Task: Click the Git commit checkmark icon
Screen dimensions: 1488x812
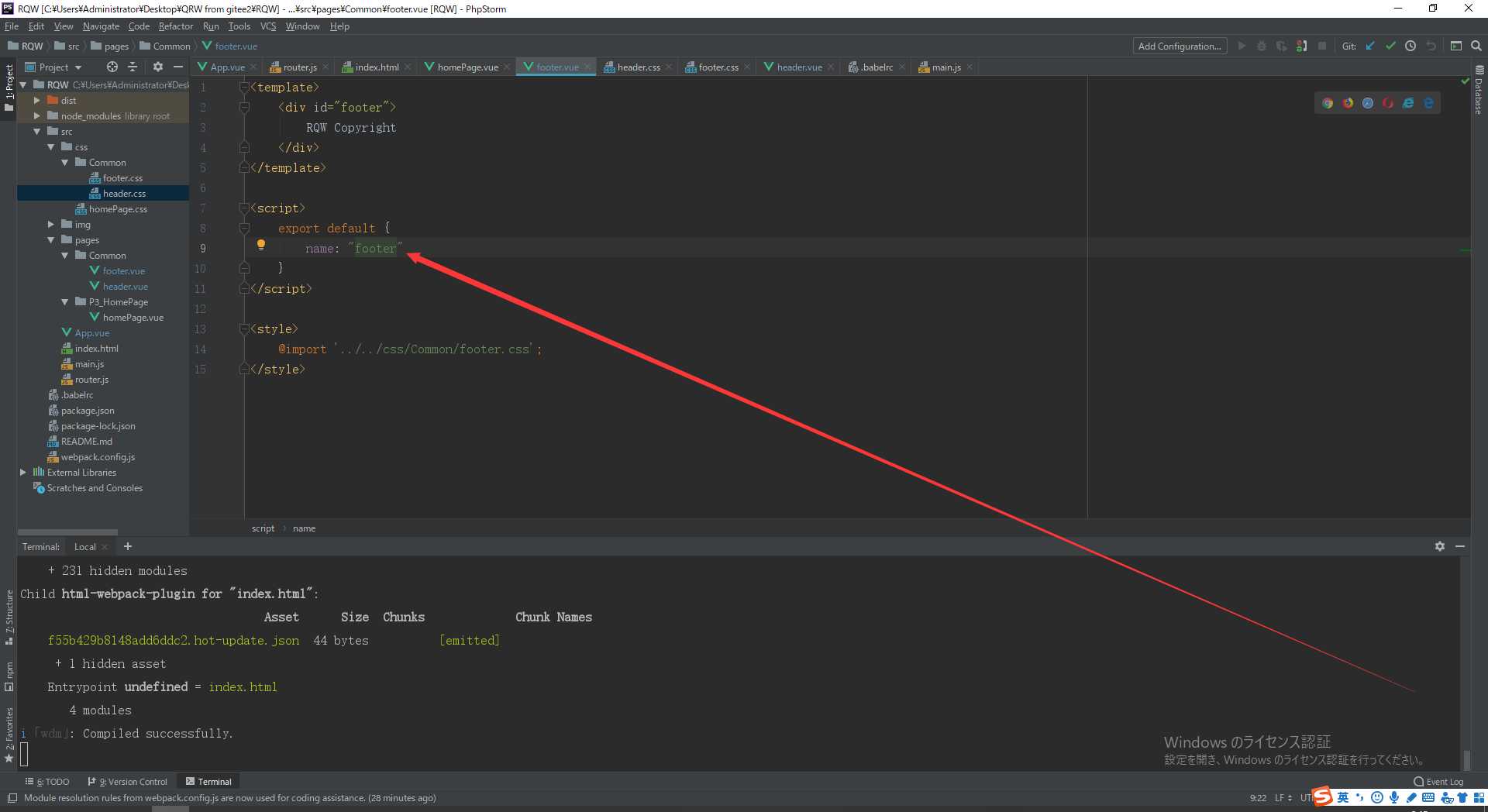Action: point(1390,46)
